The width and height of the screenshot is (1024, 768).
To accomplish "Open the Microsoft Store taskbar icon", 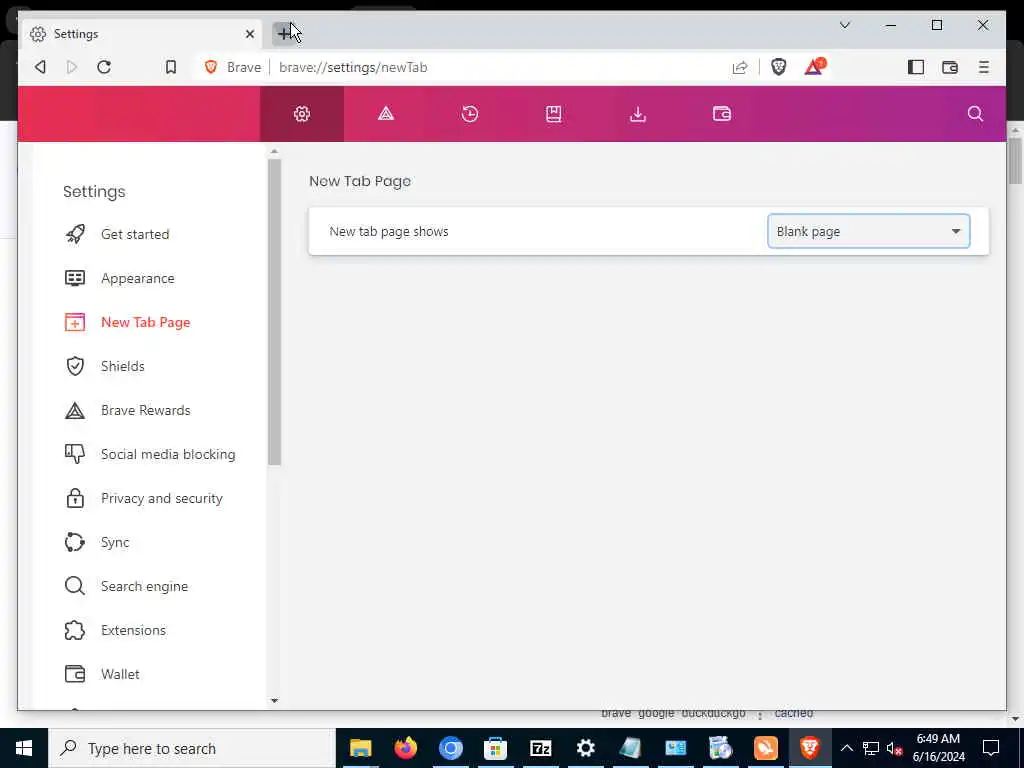I will coord(496,748).
